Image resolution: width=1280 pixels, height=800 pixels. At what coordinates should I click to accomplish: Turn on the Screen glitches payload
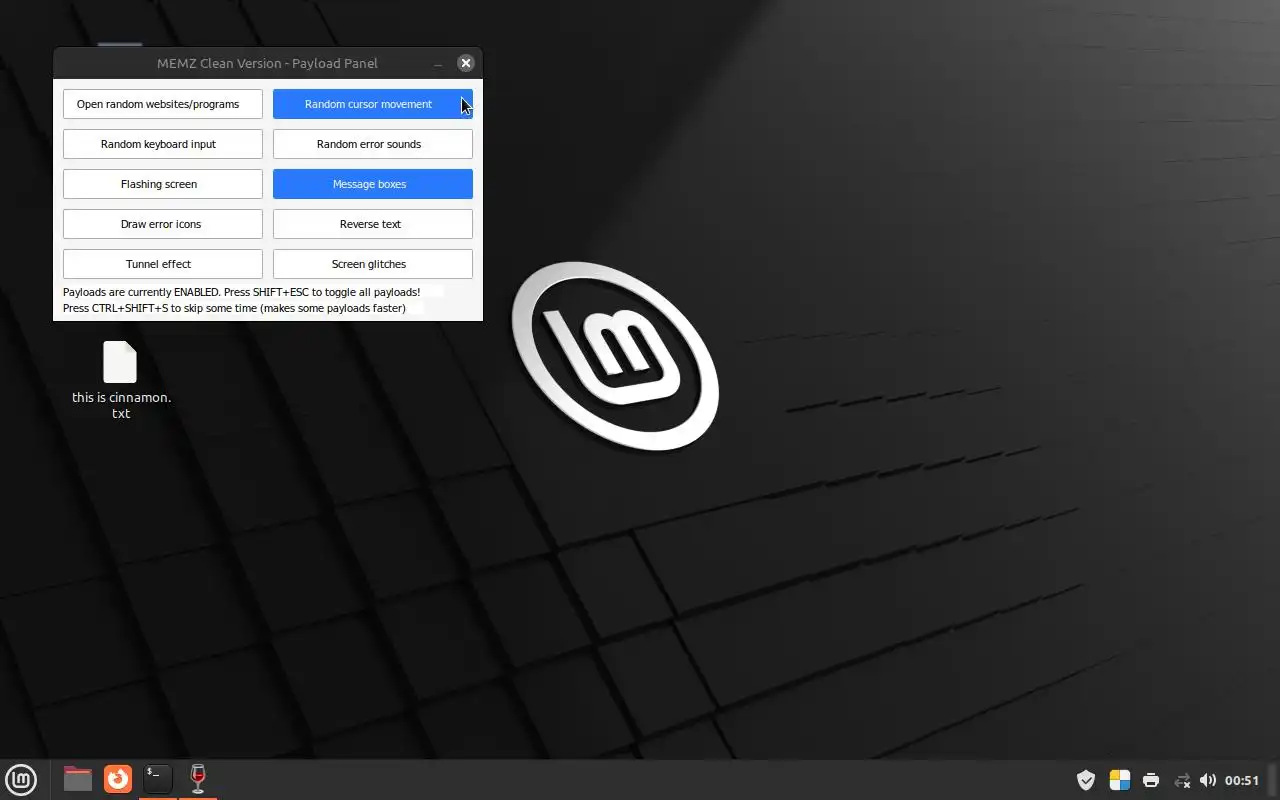(372, 264)
